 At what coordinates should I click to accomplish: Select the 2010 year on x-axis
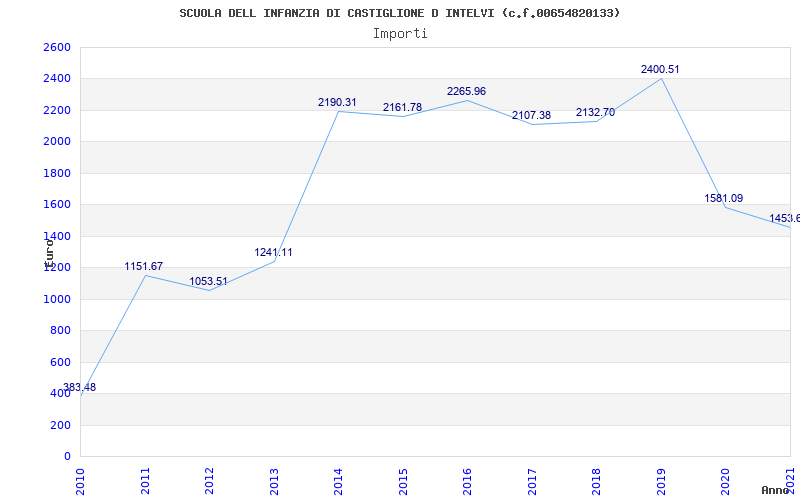click(80, 481)
